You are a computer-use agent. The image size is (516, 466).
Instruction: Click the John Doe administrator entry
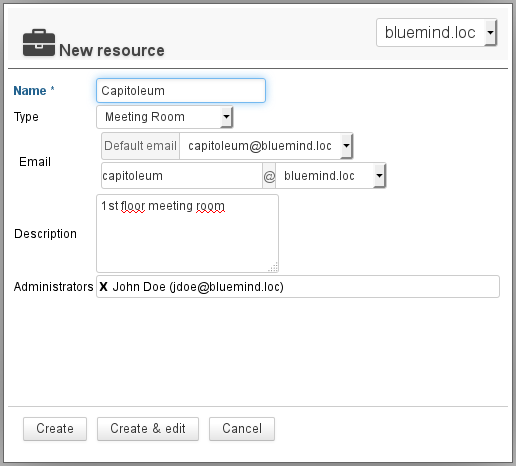point(198,287)
